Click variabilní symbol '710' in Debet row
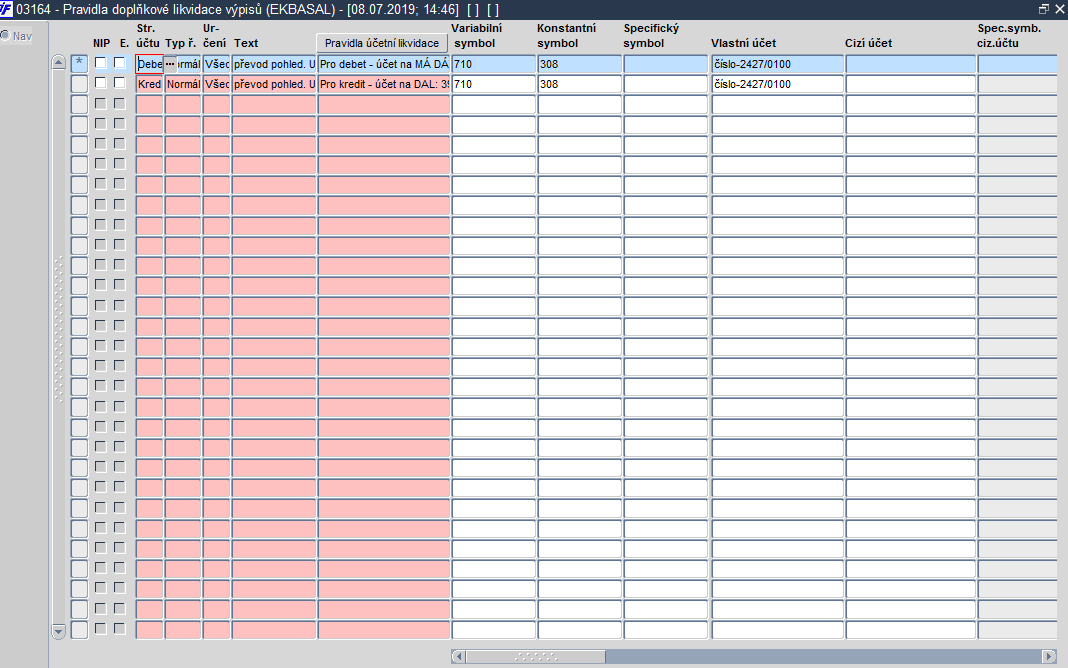Image resolution: width=1068 pixels, height=668 pixels. click(494, 64)
